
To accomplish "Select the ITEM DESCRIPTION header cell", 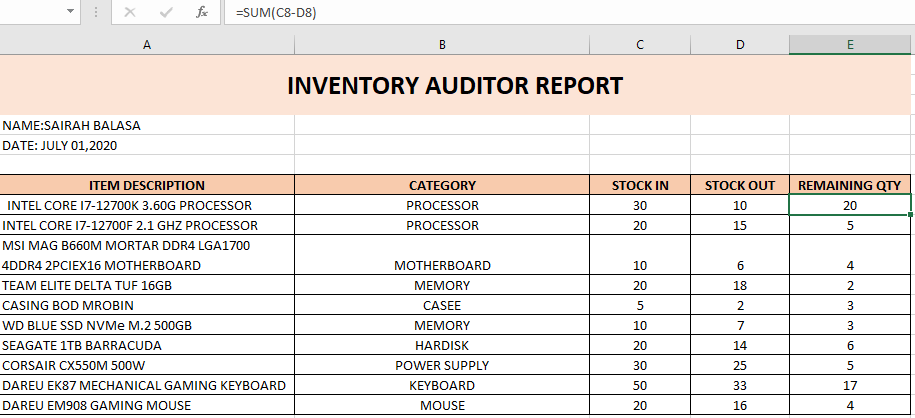I will click(147, 185).
